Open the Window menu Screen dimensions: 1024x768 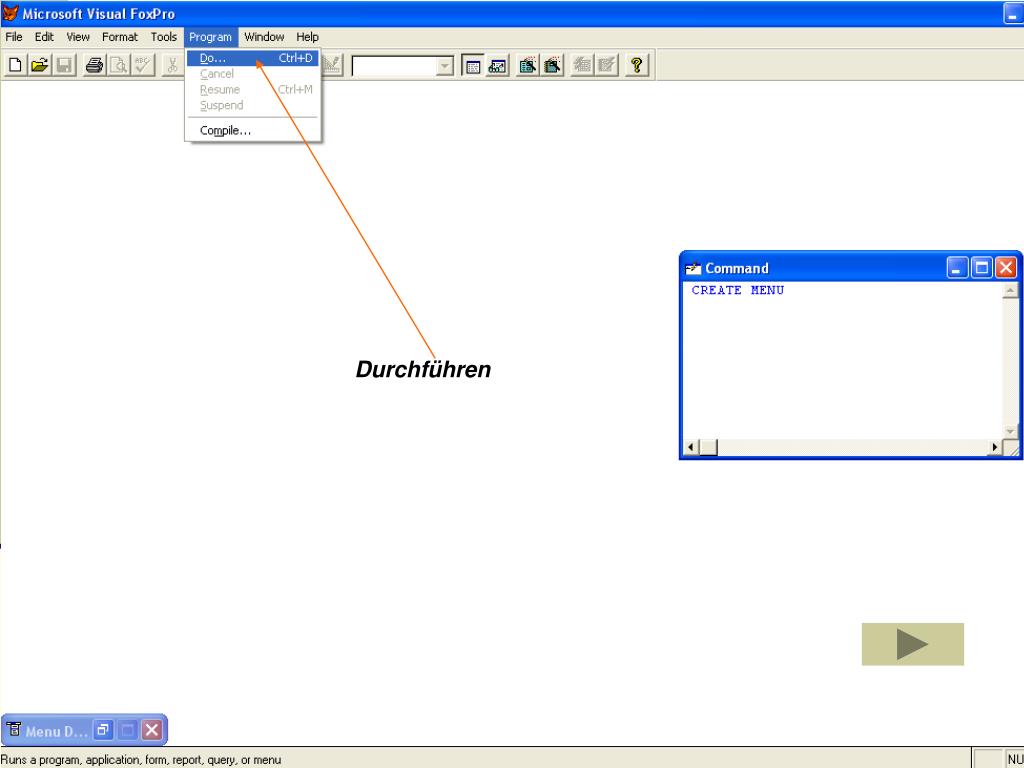tap(264, 37)
